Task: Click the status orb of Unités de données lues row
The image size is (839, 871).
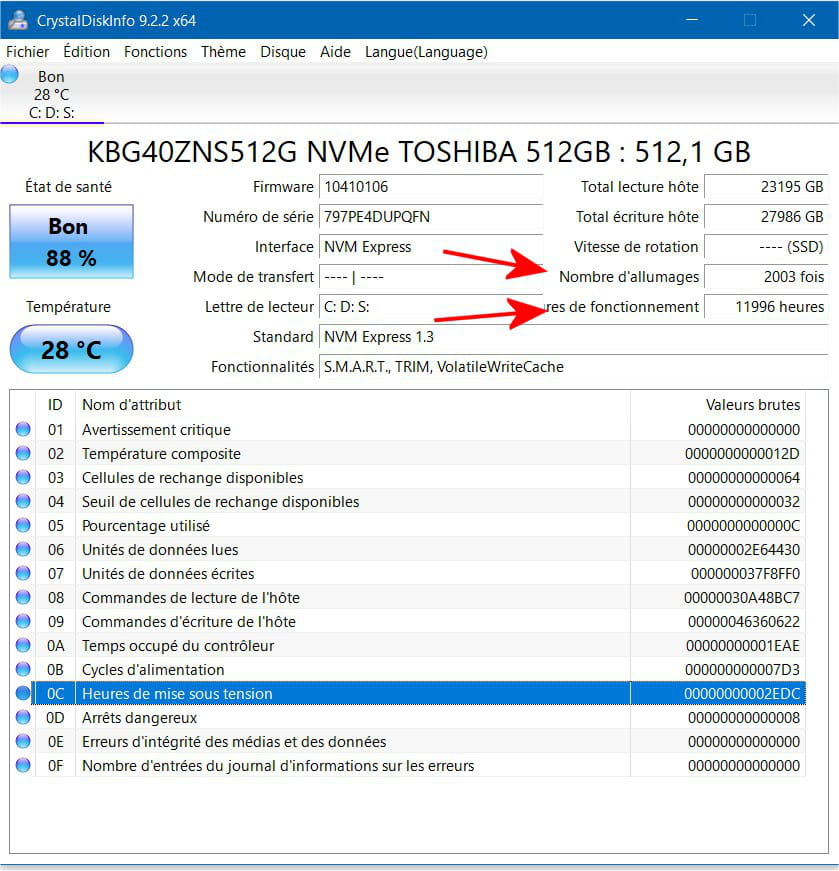Action: coord(23,549)
